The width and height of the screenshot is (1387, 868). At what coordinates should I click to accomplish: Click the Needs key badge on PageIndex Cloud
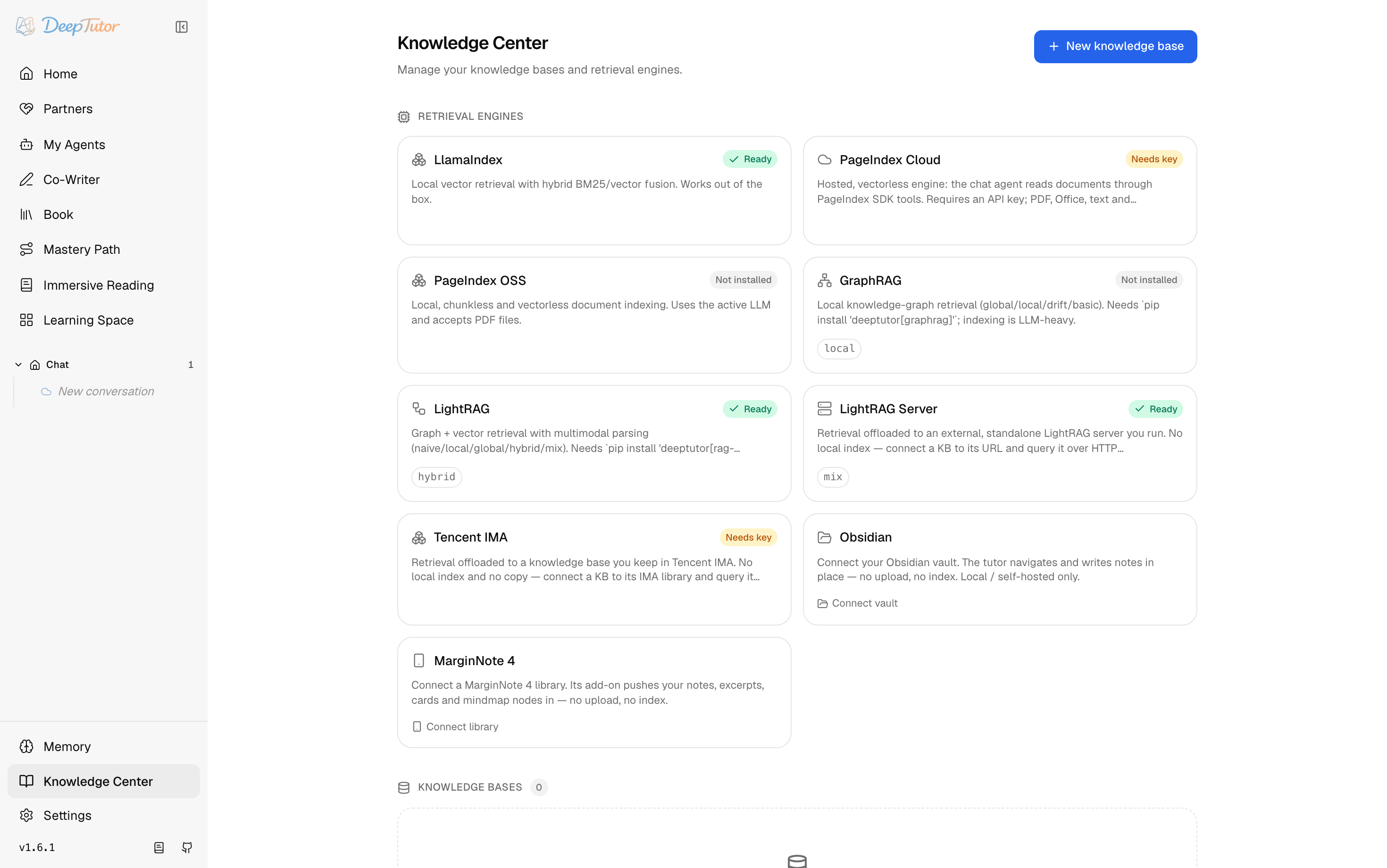(1154, 159)
